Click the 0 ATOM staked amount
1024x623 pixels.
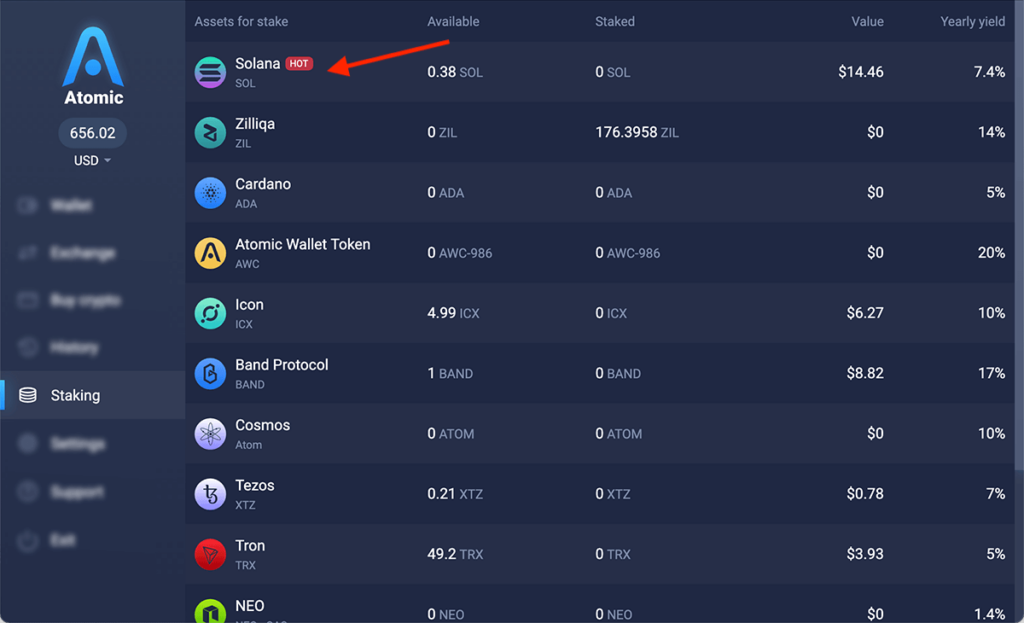618,434
